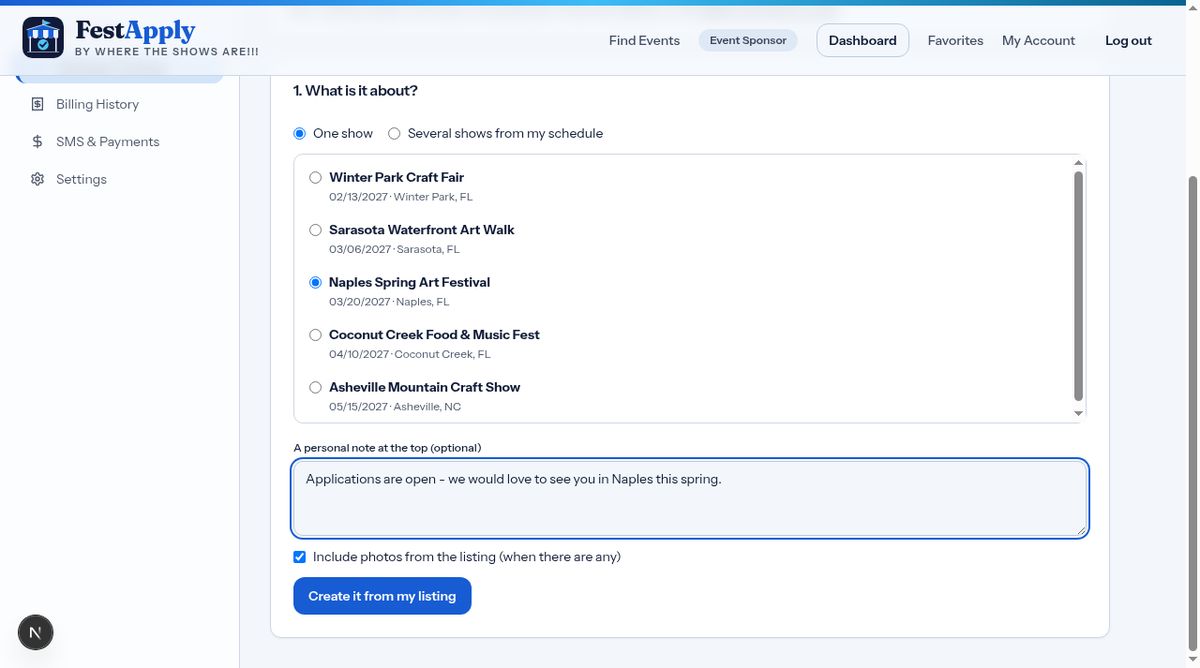Click the '04/10/2027 · Coconut Creek, FL' text
Image resolution: width=1200 pixels, height=668 pixels.
[x=410, y=354]
